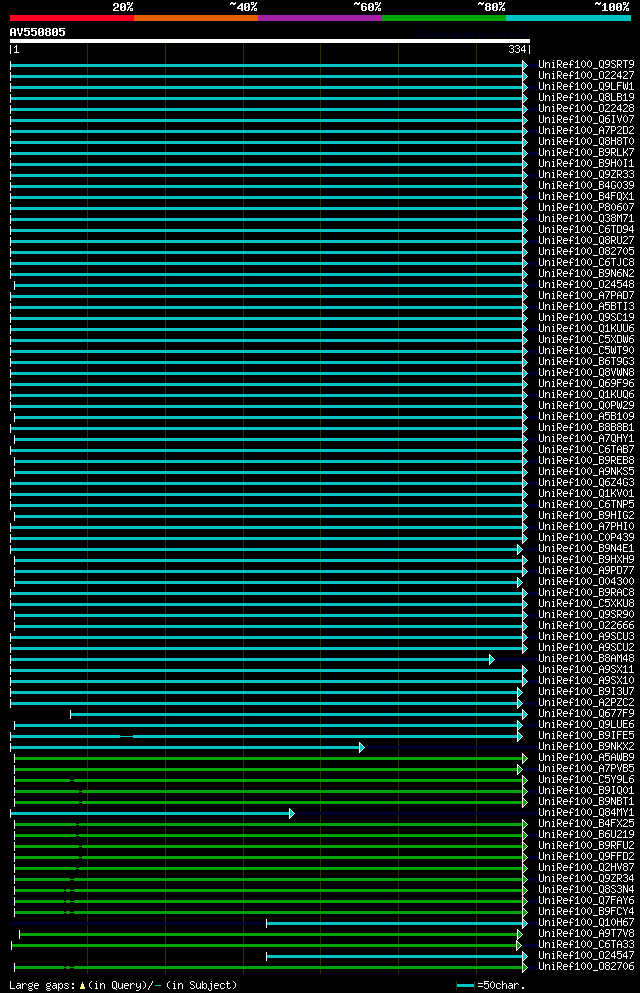Open hit UniRef100_Q9LFW1
The image size is (640, 993).
tap(586, 87)
